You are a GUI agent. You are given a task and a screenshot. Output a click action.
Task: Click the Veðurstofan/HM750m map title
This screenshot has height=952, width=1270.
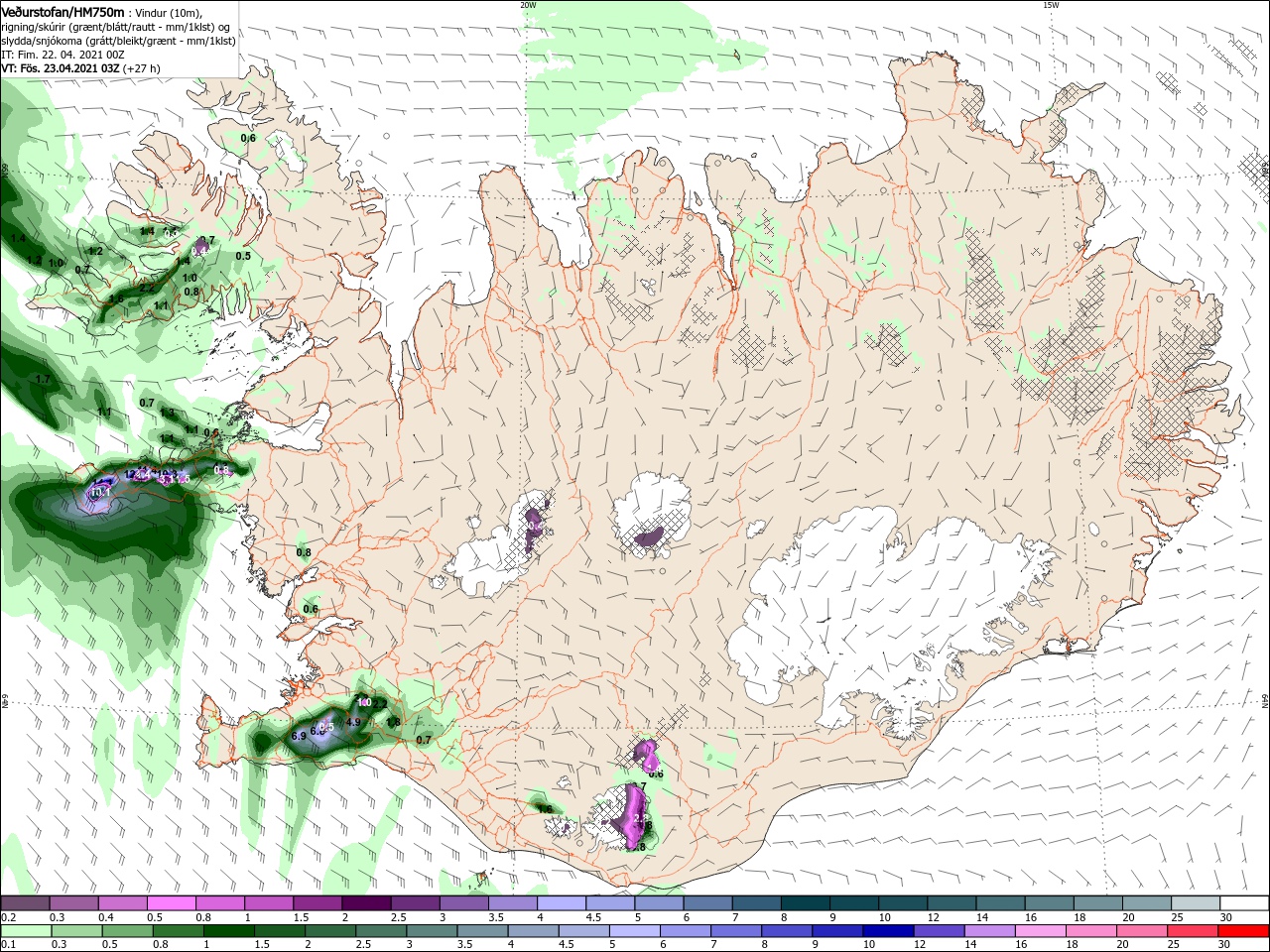coord(63,12)
